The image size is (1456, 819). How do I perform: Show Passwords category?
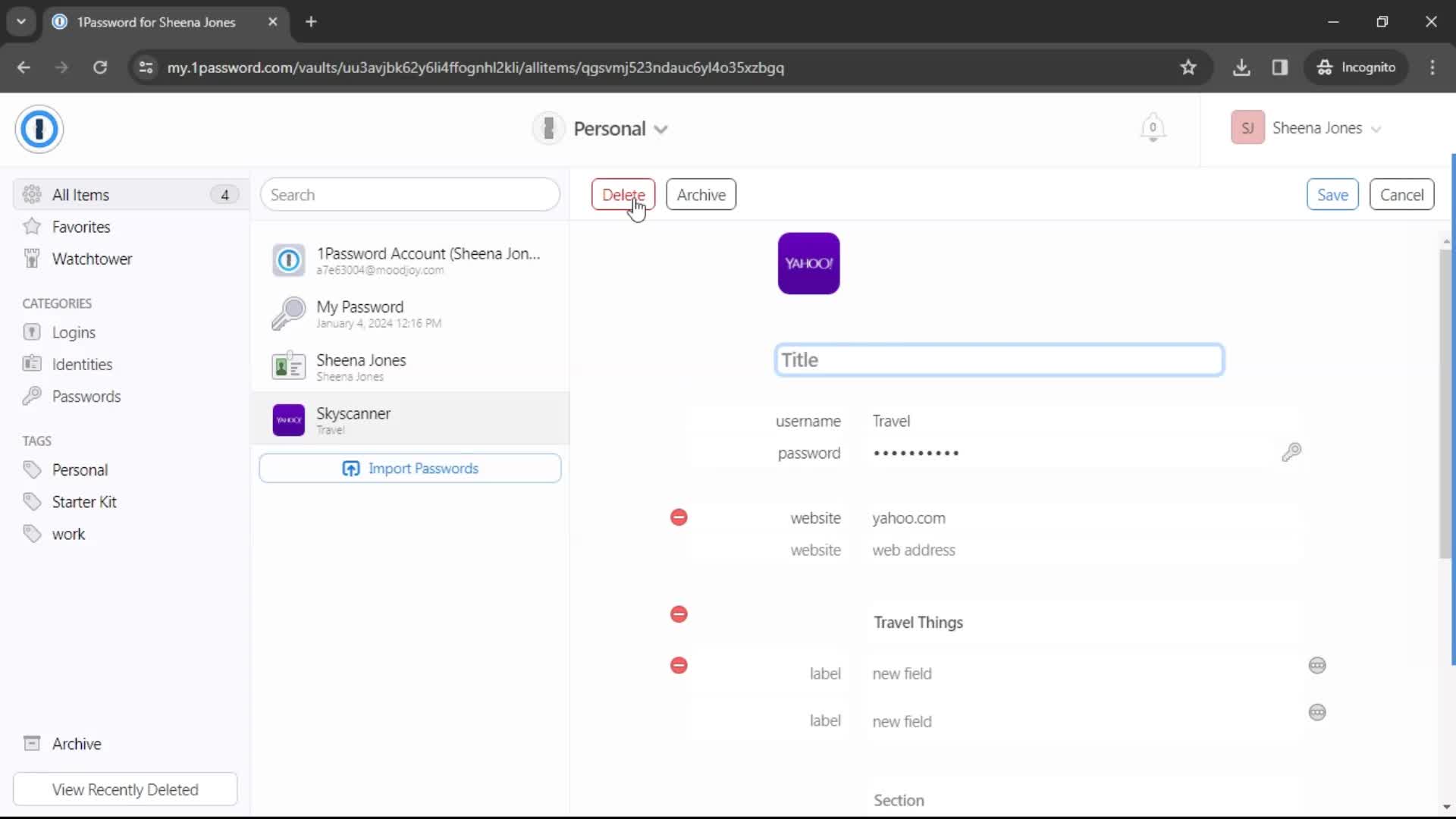click(86, 396)
